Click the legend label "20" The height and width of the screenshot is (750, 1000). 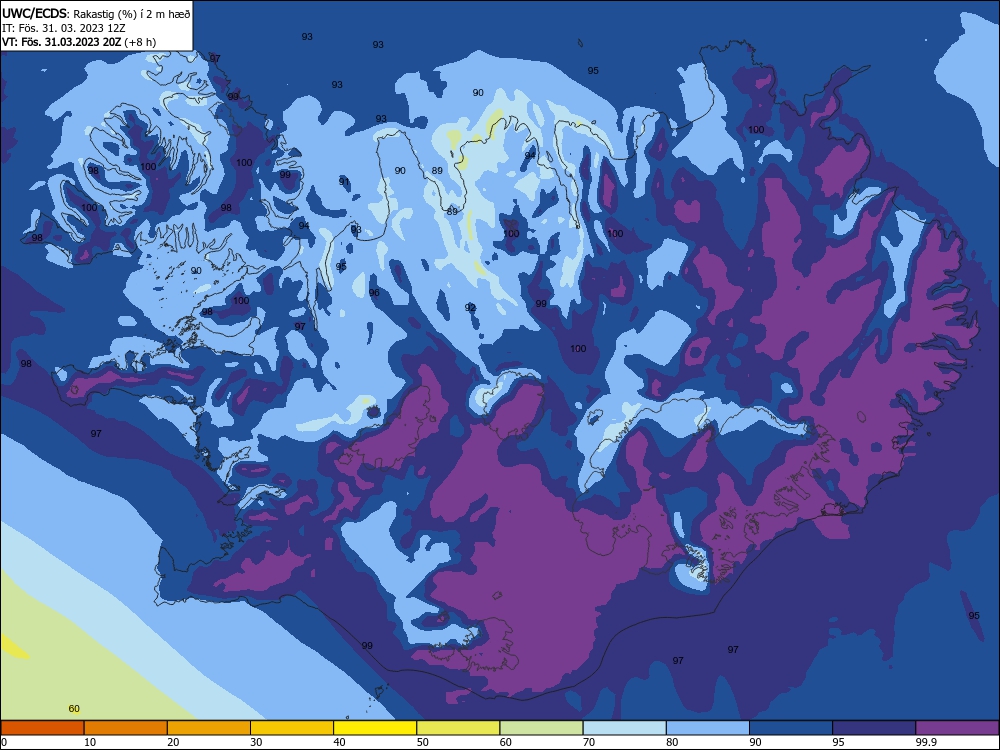(x=173, y=742)
